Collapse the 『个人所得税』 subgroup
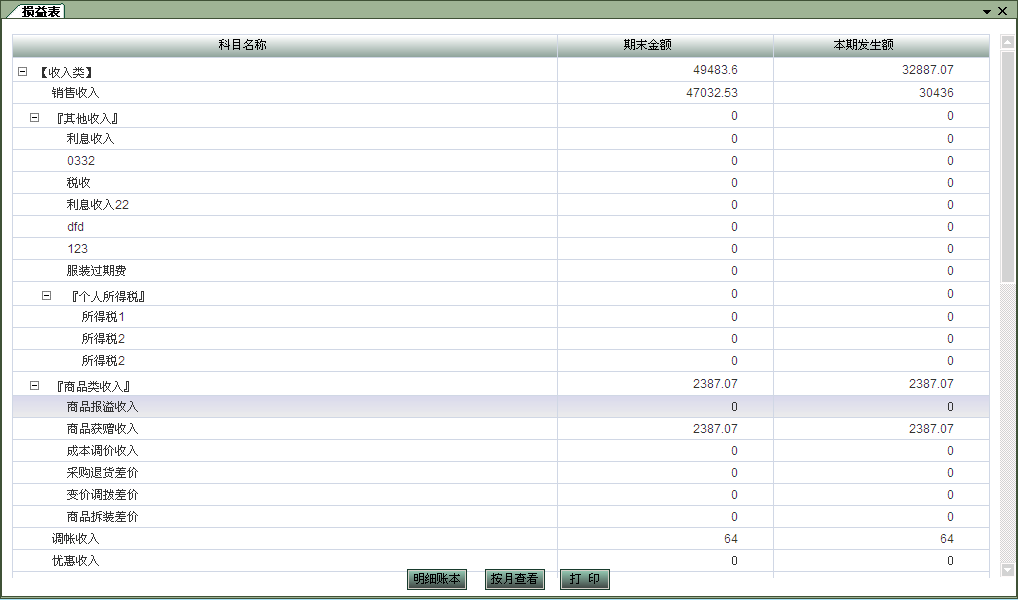This screenshot has height=601, width=1018. tap(46, 296)
